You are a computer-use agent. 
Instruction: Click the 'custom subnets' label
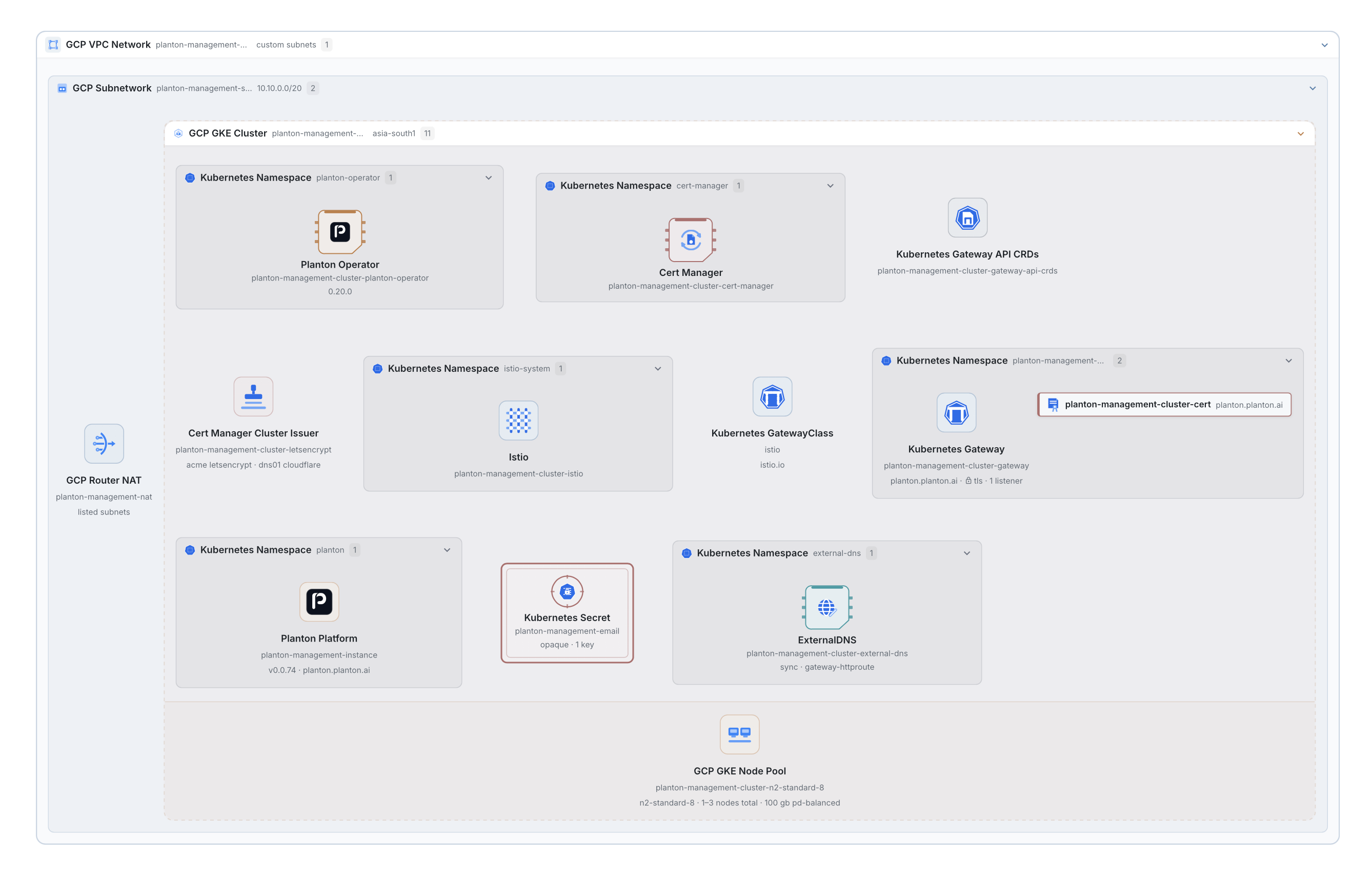pyautogui.click(x=286, y=45)
